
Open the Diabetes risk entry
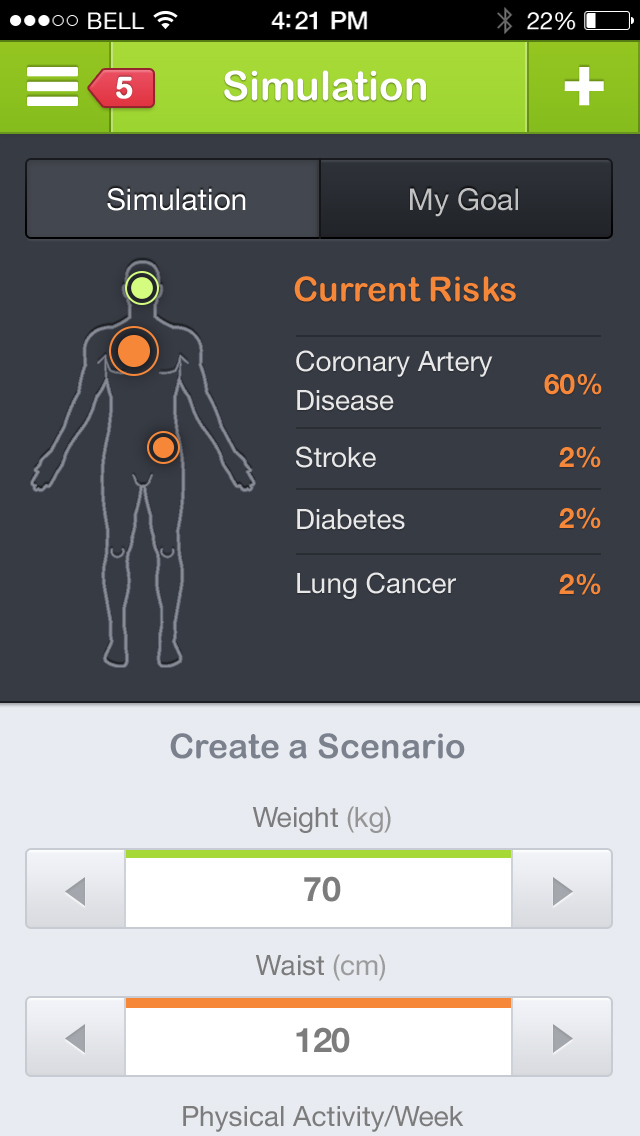pyautogui.click(x=447, y=520)
